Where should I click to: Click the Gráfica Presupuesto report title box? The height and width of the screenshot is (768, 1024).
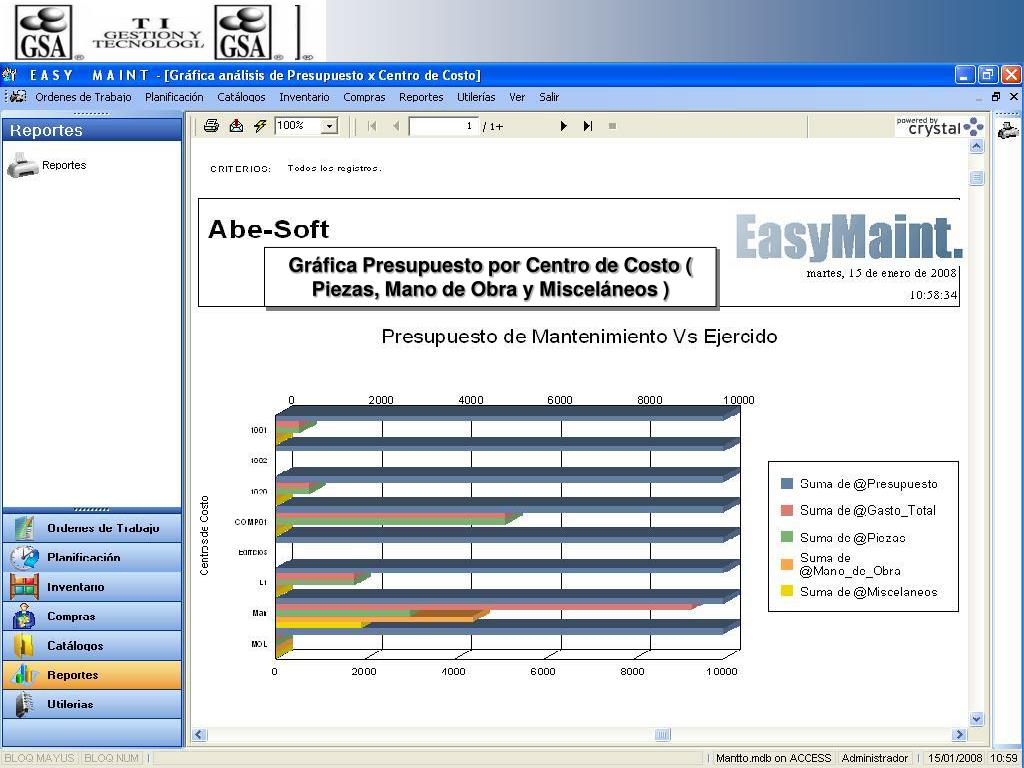coord(490,277)
